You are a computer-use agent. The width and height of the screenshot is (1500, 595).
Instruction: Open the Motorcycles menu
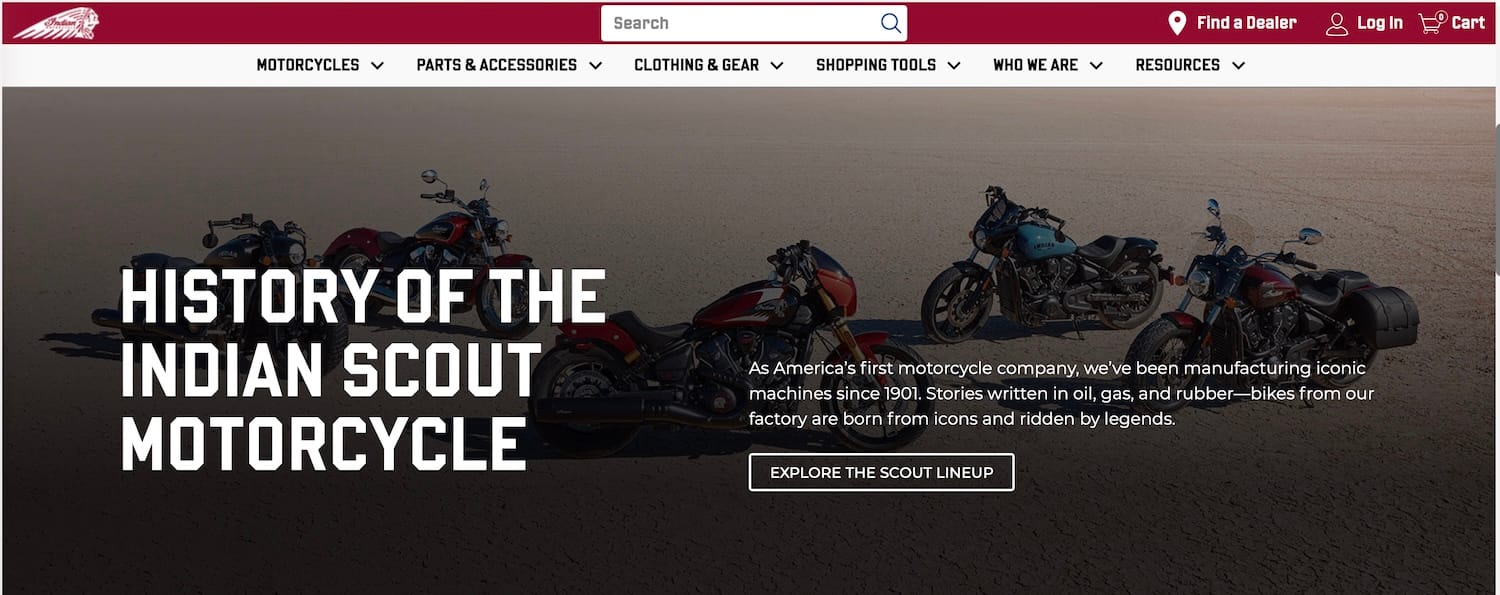(x=320, y=65)
